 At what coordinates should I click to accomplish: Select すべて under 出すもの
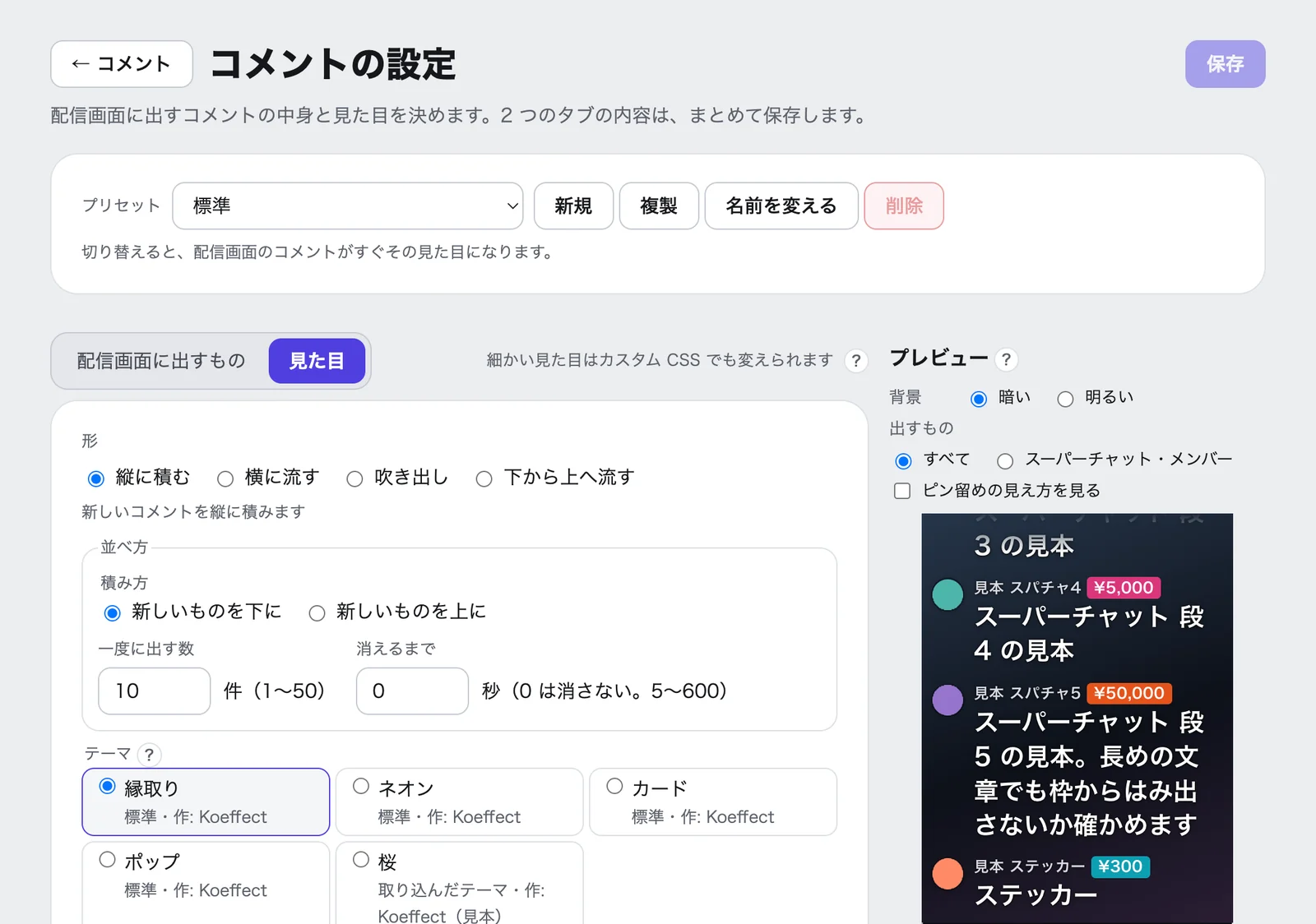click(933, 460)
